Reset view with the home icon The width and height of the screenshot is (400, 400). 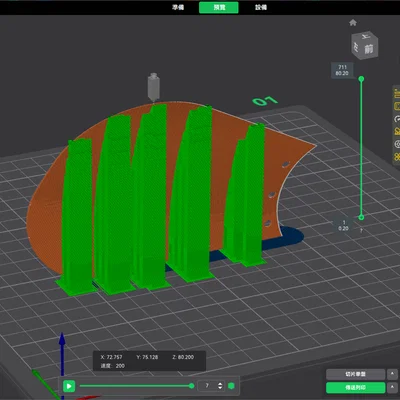(353, 23)
